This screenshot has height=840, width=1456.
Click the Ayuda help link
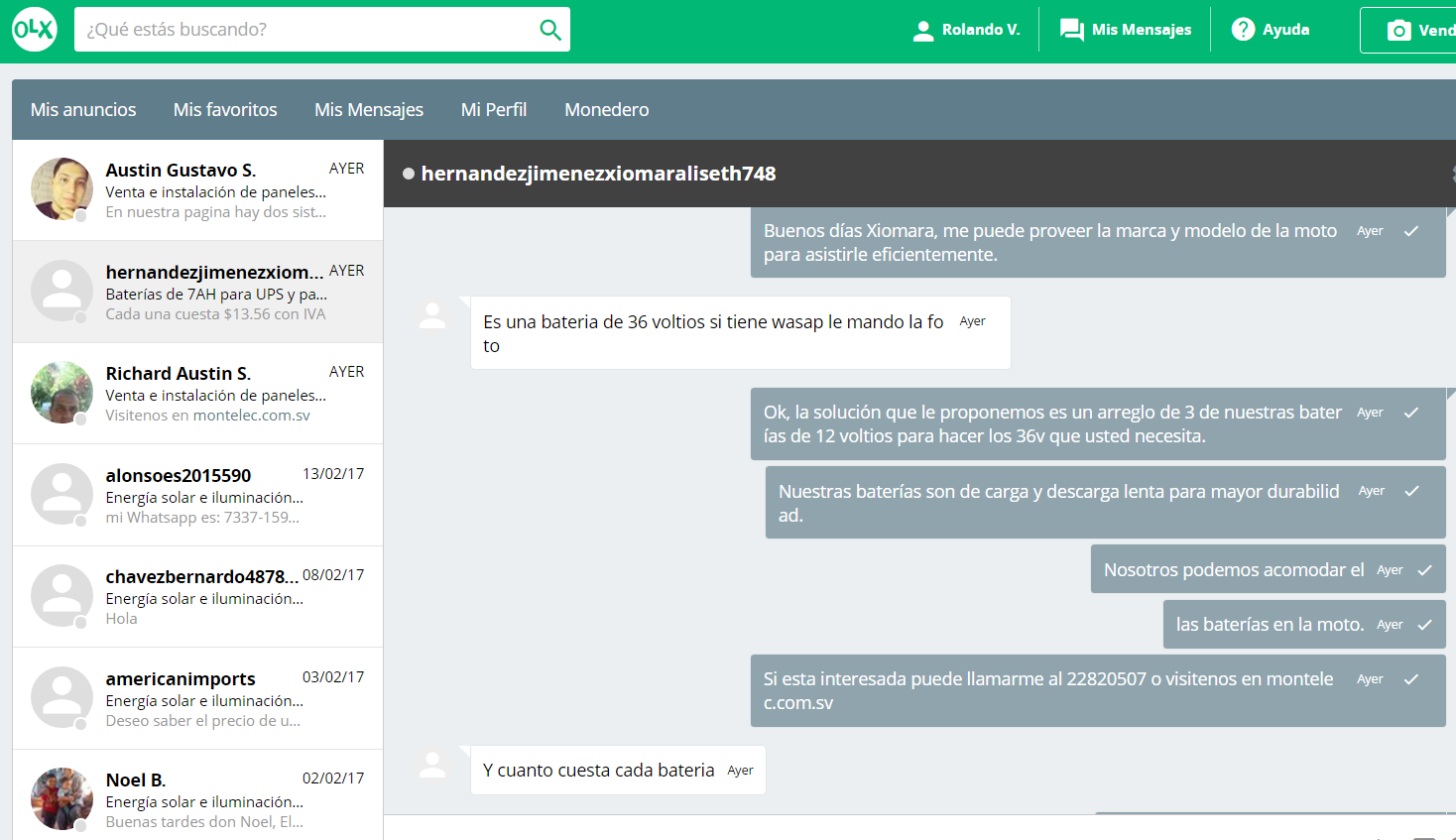tap(1271, 30)
